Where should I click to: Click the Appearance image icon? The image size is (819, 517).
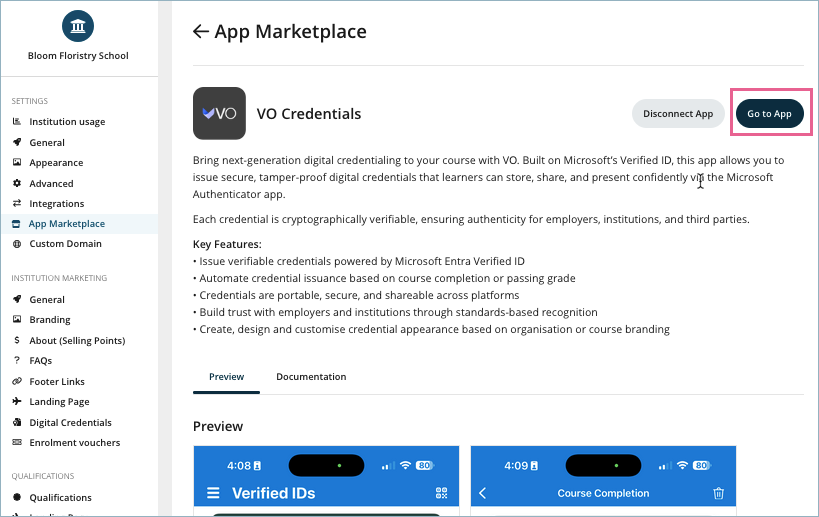[17, 162]
